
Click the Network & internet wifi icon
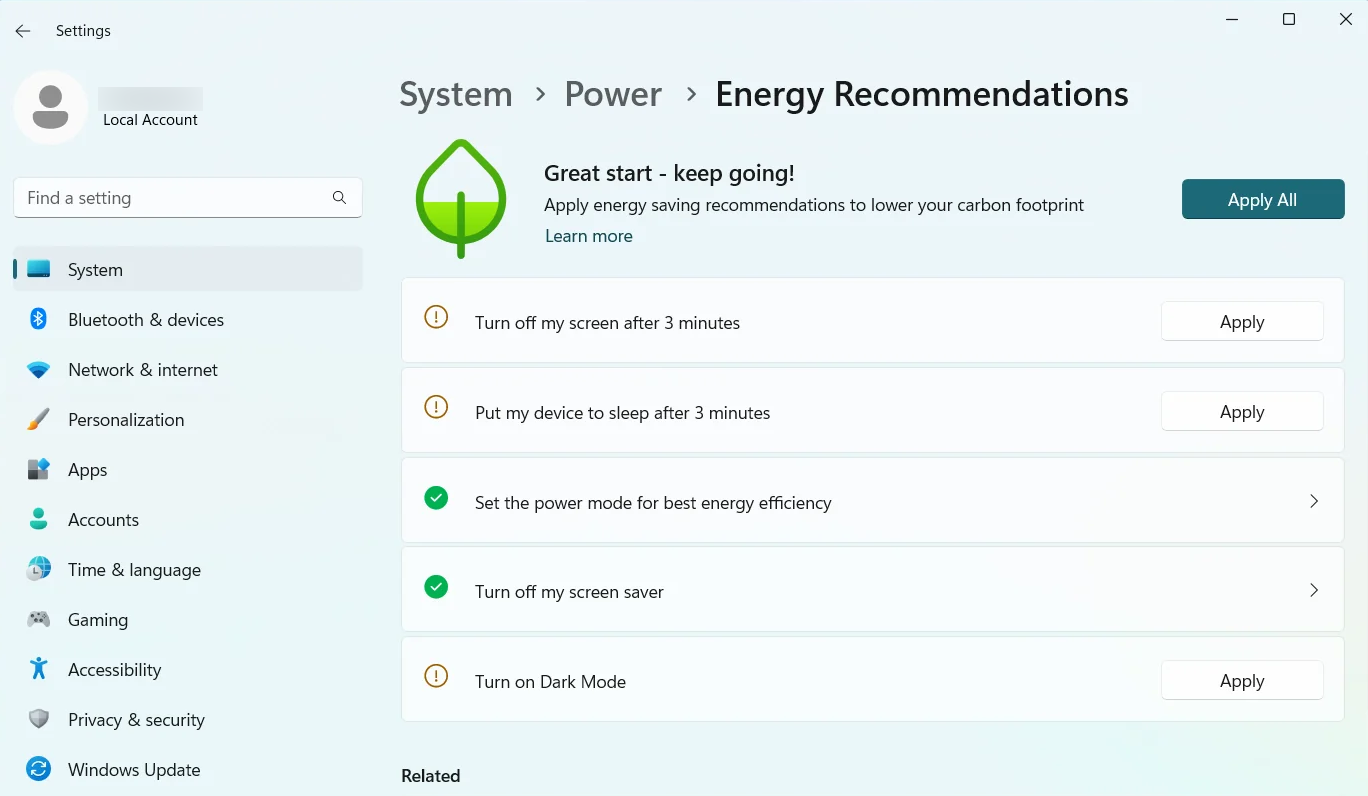[x=38, y=370]
